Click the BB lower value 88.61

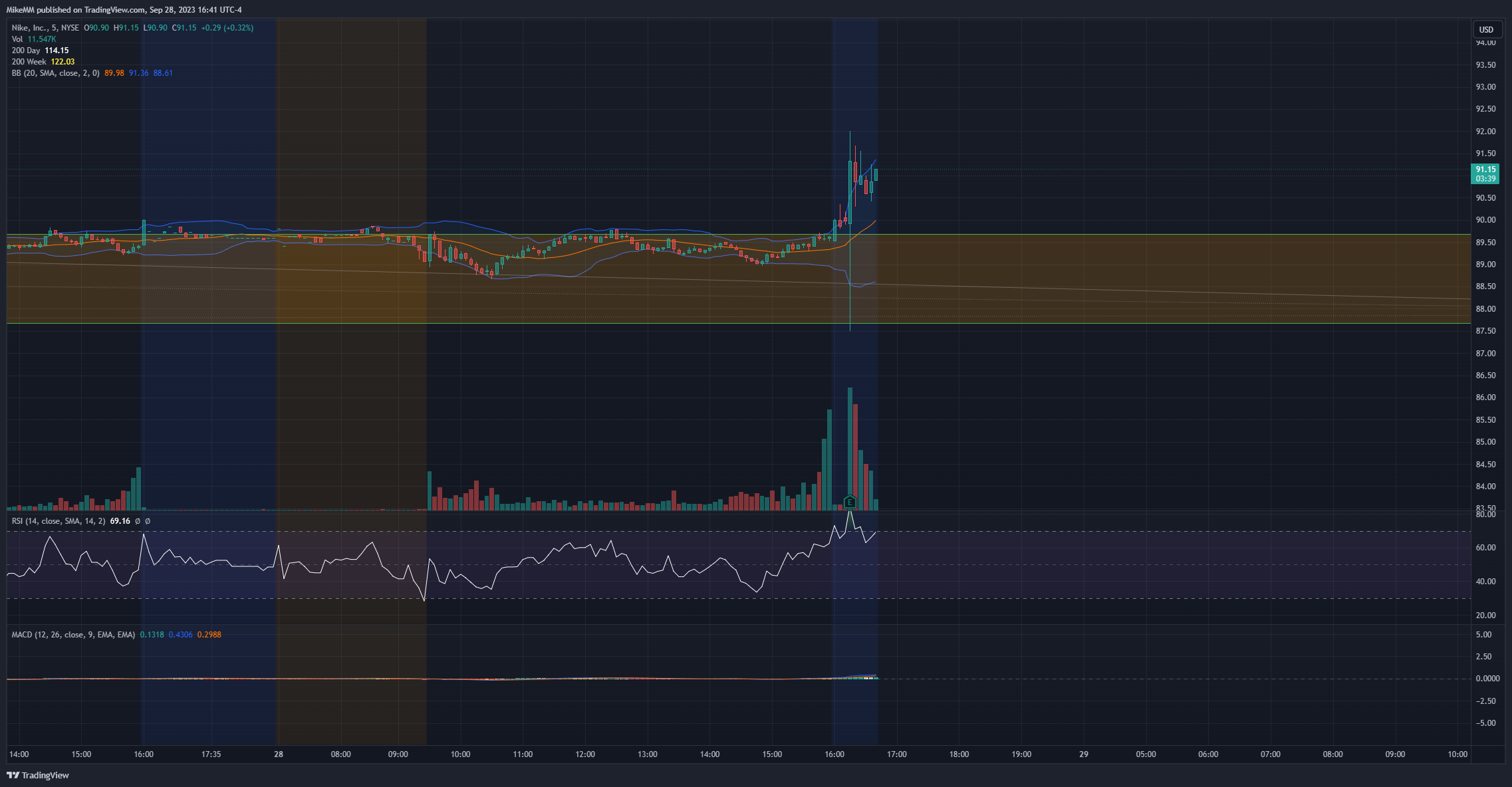pos(163,73)
